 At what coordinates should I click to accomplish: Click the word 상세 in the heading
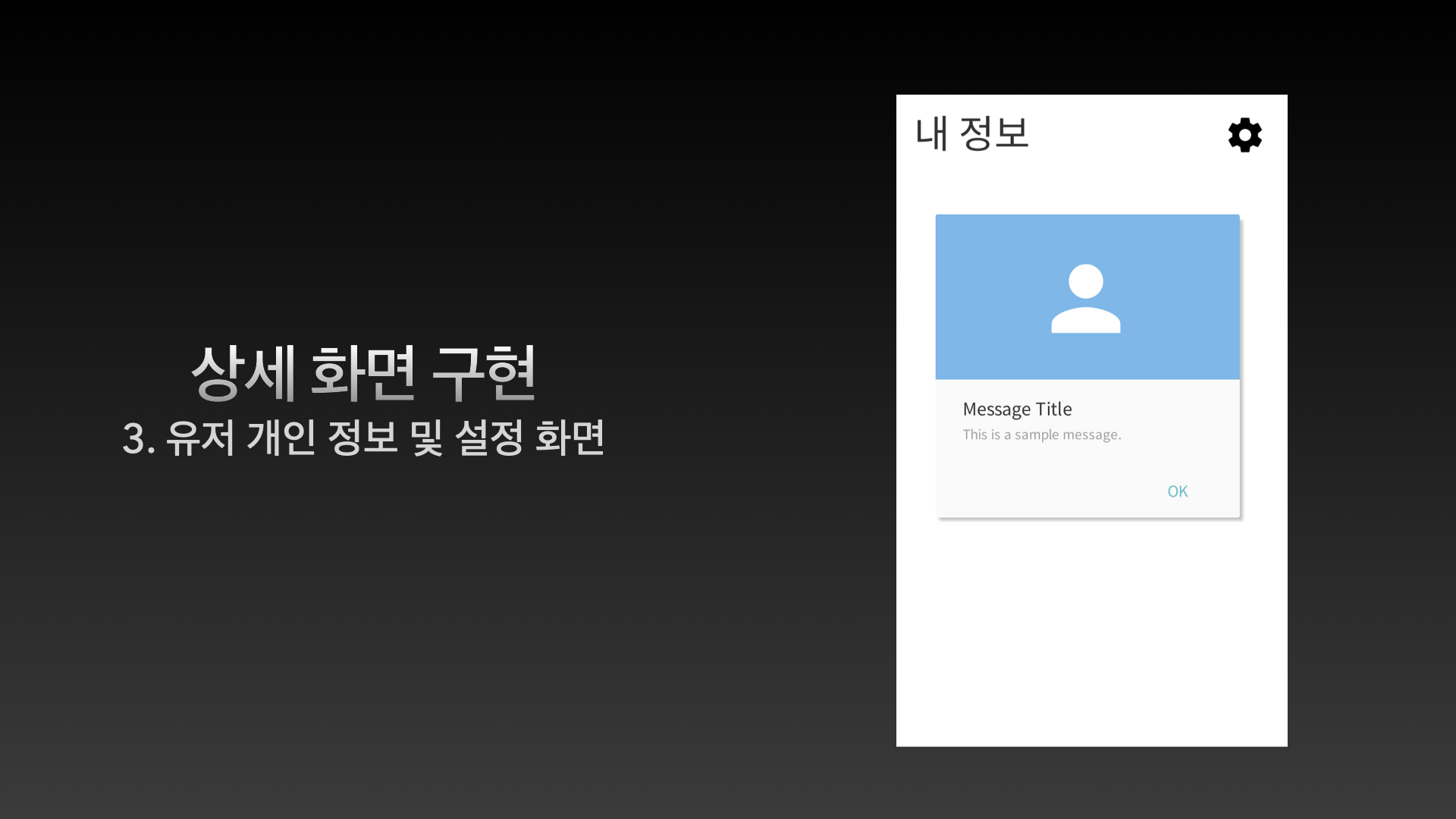(243, 372)
